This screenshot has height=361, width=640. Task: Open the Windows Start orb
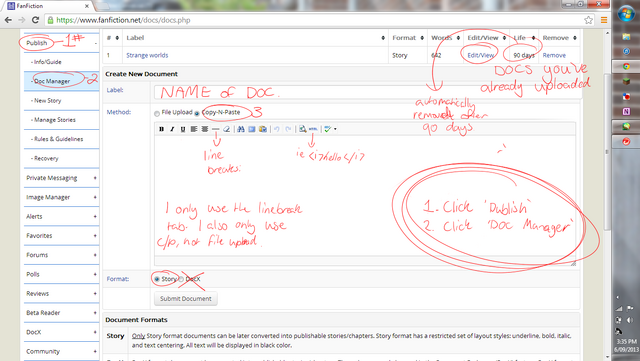point(626,13)
